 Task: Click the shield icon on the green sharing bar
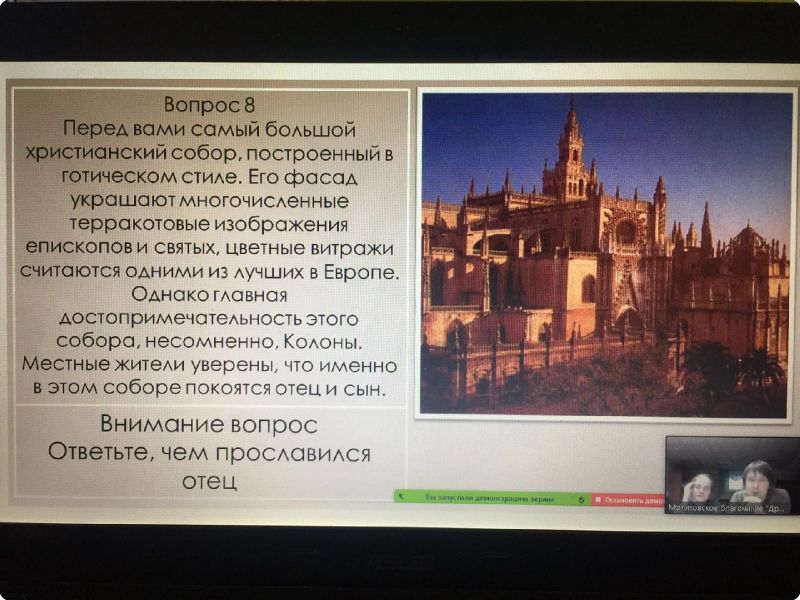(x=582, y=497)
